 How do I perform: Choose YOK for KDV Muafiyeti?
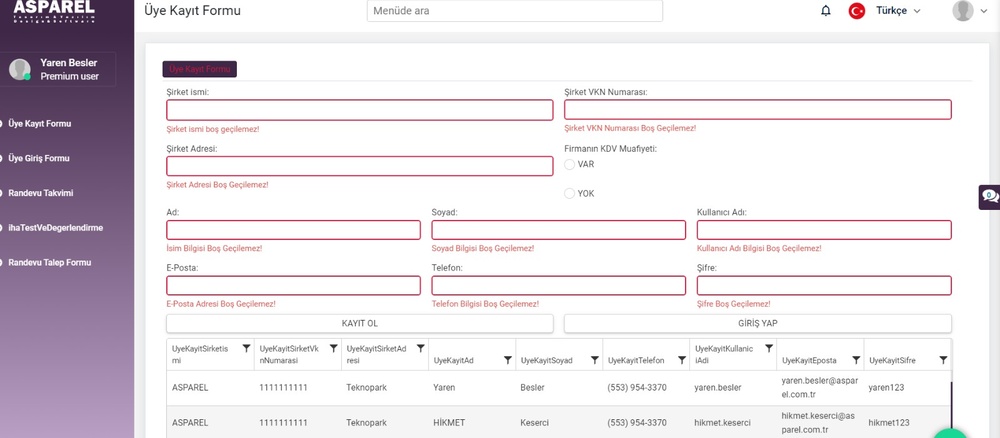(570, 193)
